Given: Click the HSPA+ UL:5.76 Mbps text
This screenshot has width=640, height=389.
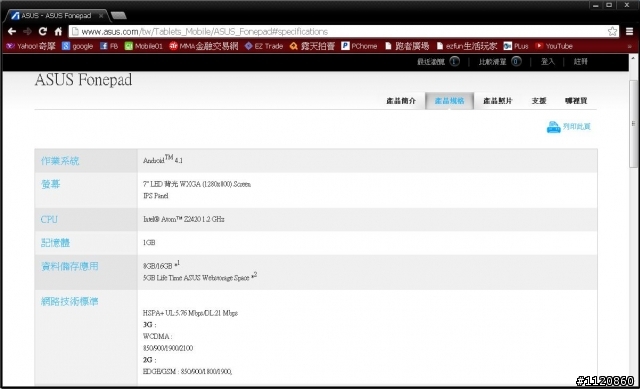Looking at the screenshot, I should point(190,313).
